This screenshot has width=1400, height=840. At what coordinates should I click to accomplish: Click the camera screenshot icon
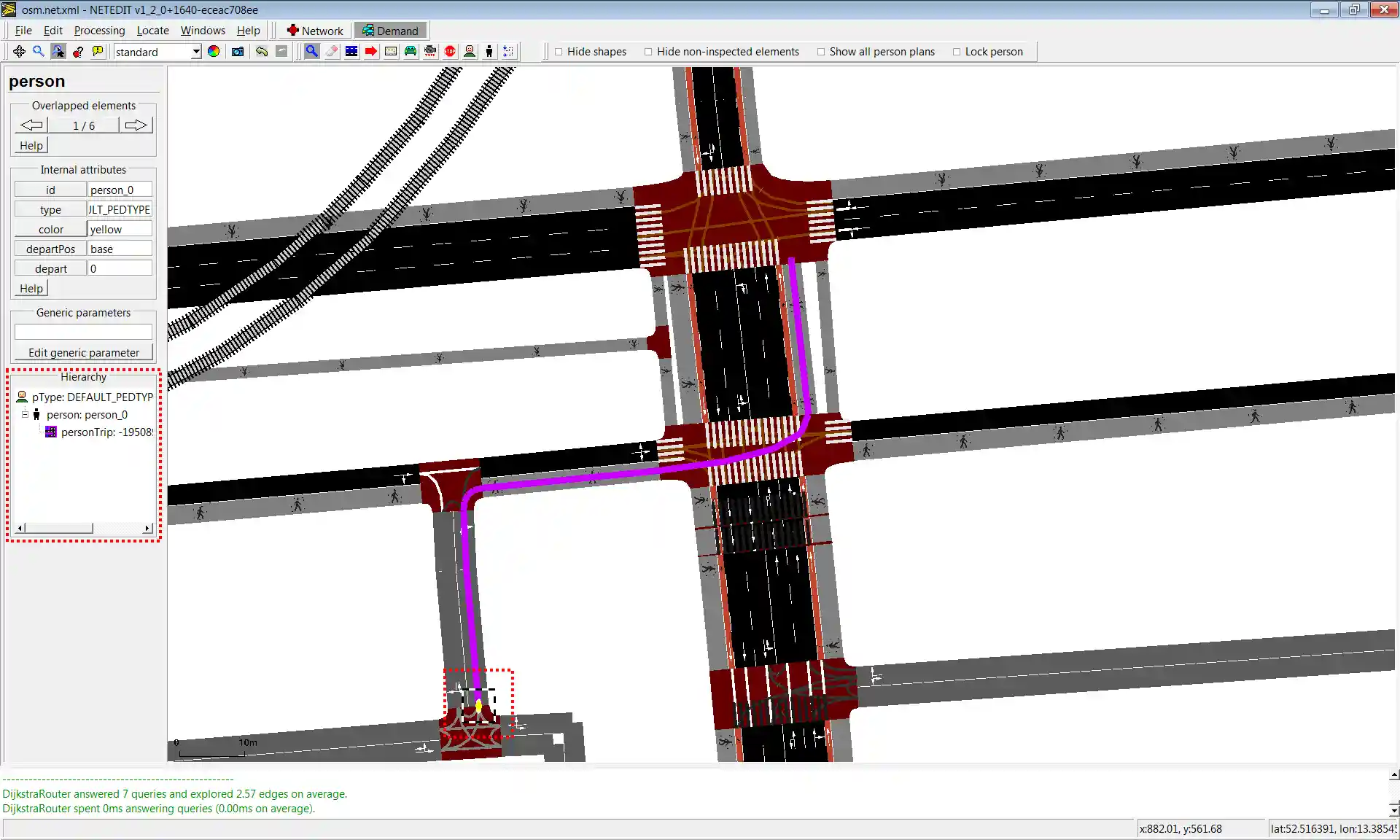[238, 52]
